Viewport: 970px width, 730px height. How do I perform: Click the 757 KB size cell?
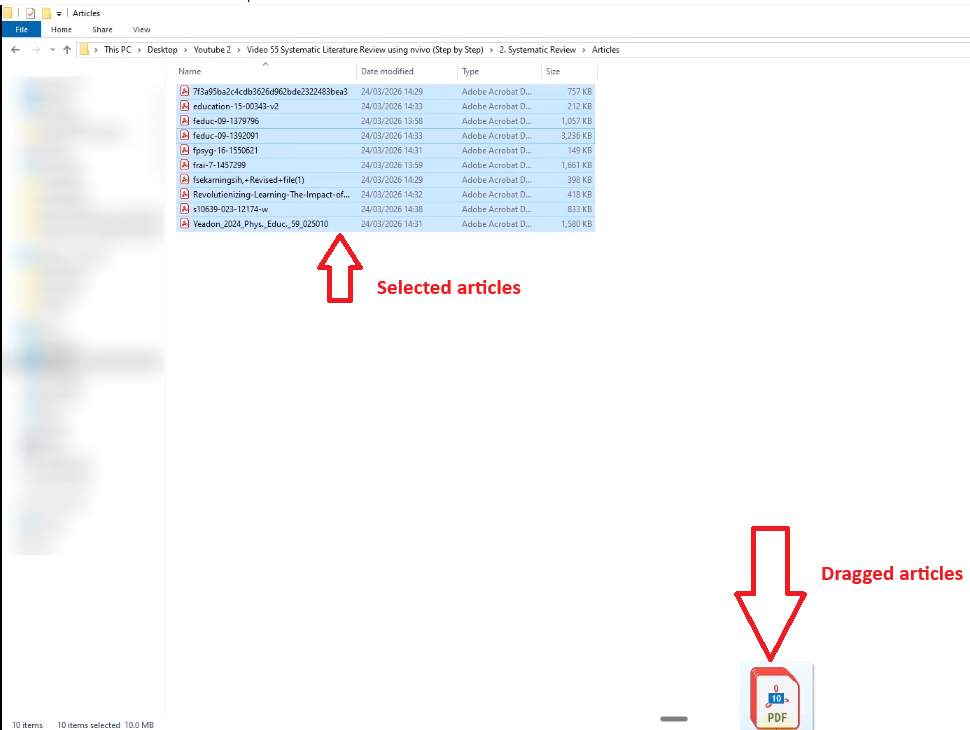click(x=580, y=91)
